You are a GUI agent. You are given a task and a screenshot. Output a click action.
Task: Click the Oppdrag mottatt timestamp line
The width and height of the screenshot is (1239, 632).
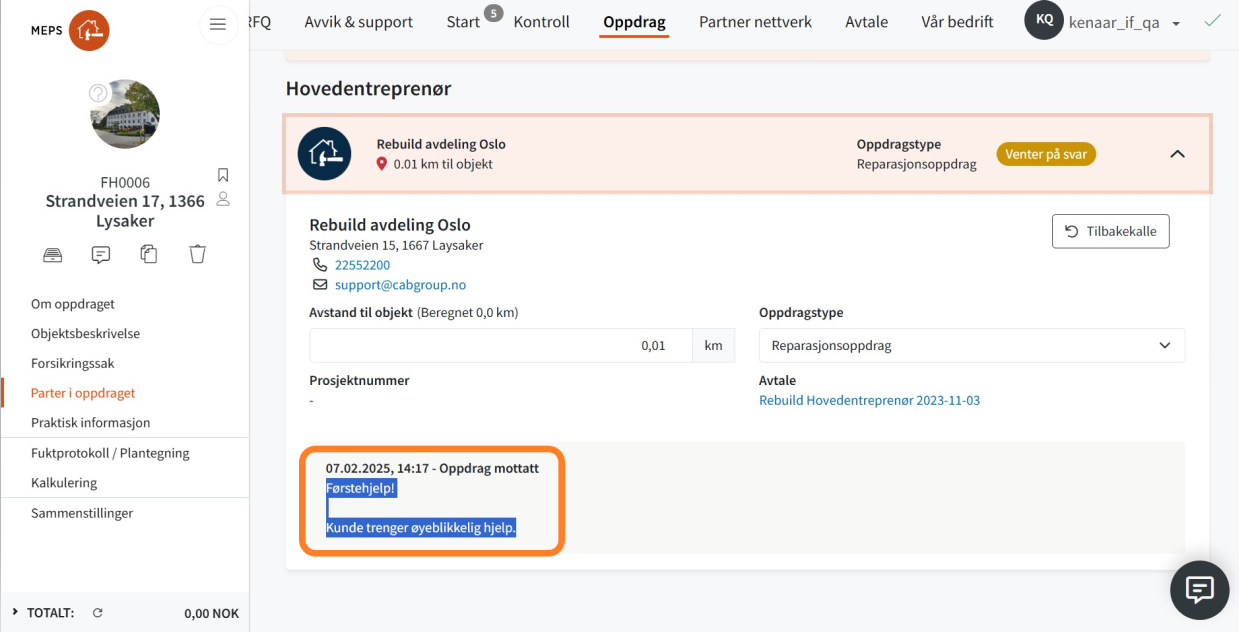(x=432, y=468)
